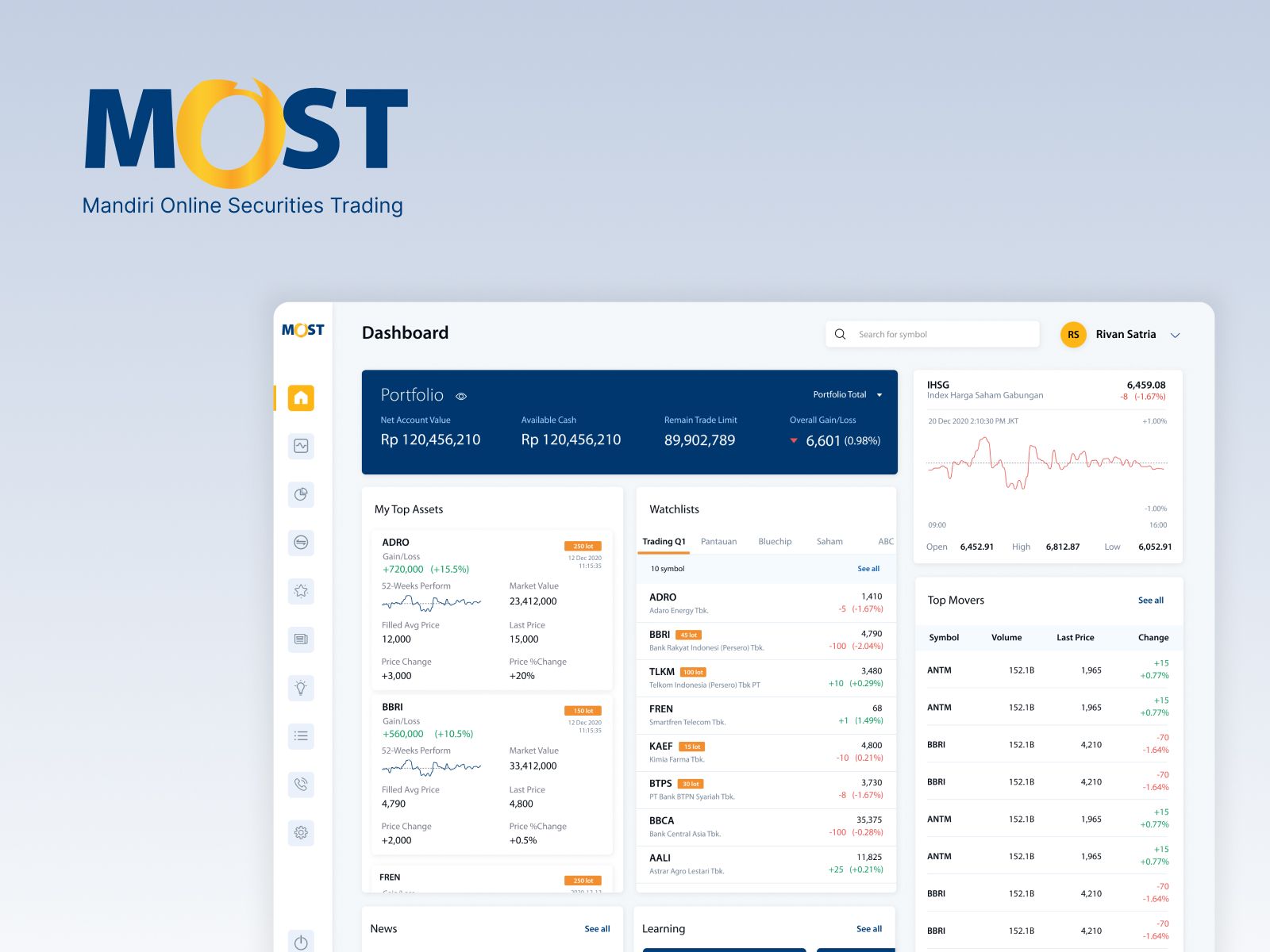This screenshot has height=952, width=1270.
Task: Click the MOST logo in sidebar
Action: click(x=303, y=330)
